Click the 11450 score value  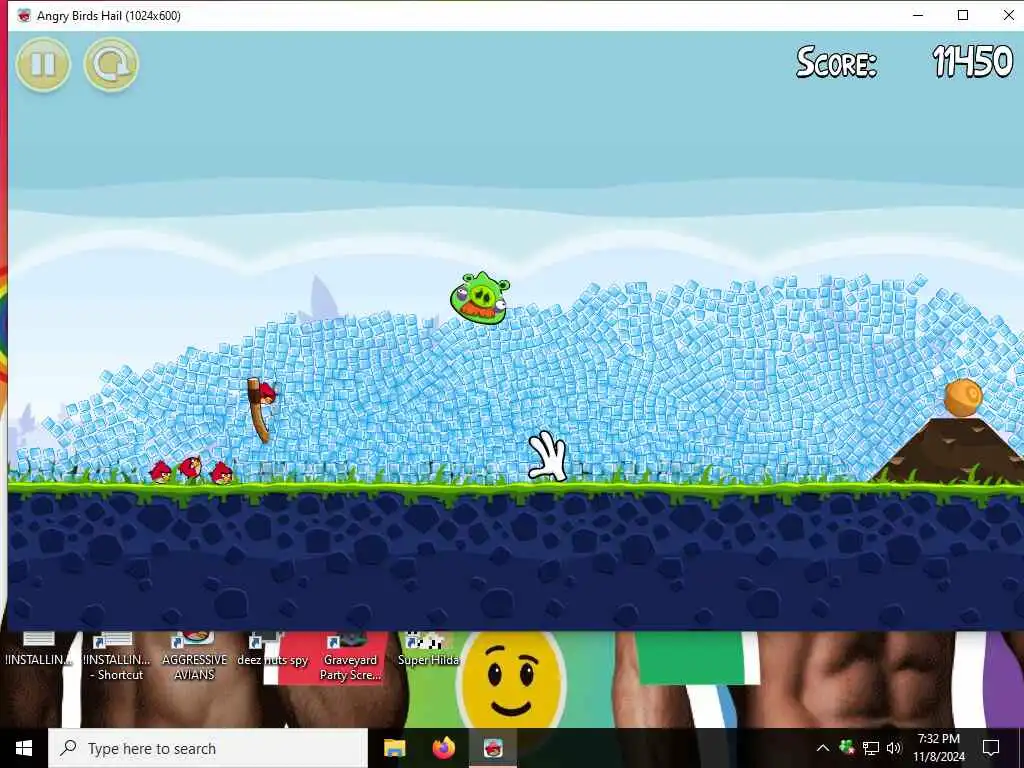coord(972,62)
